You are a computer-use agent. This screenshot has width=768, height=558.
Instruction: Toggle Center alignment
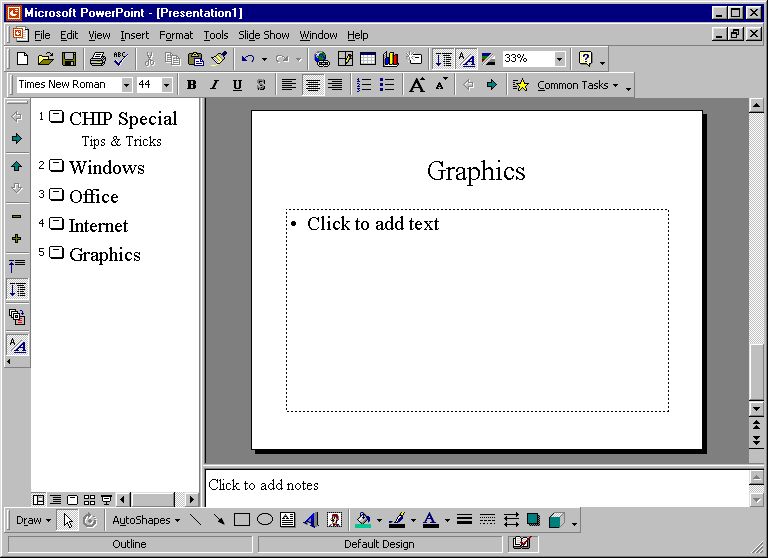click(312, 85)
